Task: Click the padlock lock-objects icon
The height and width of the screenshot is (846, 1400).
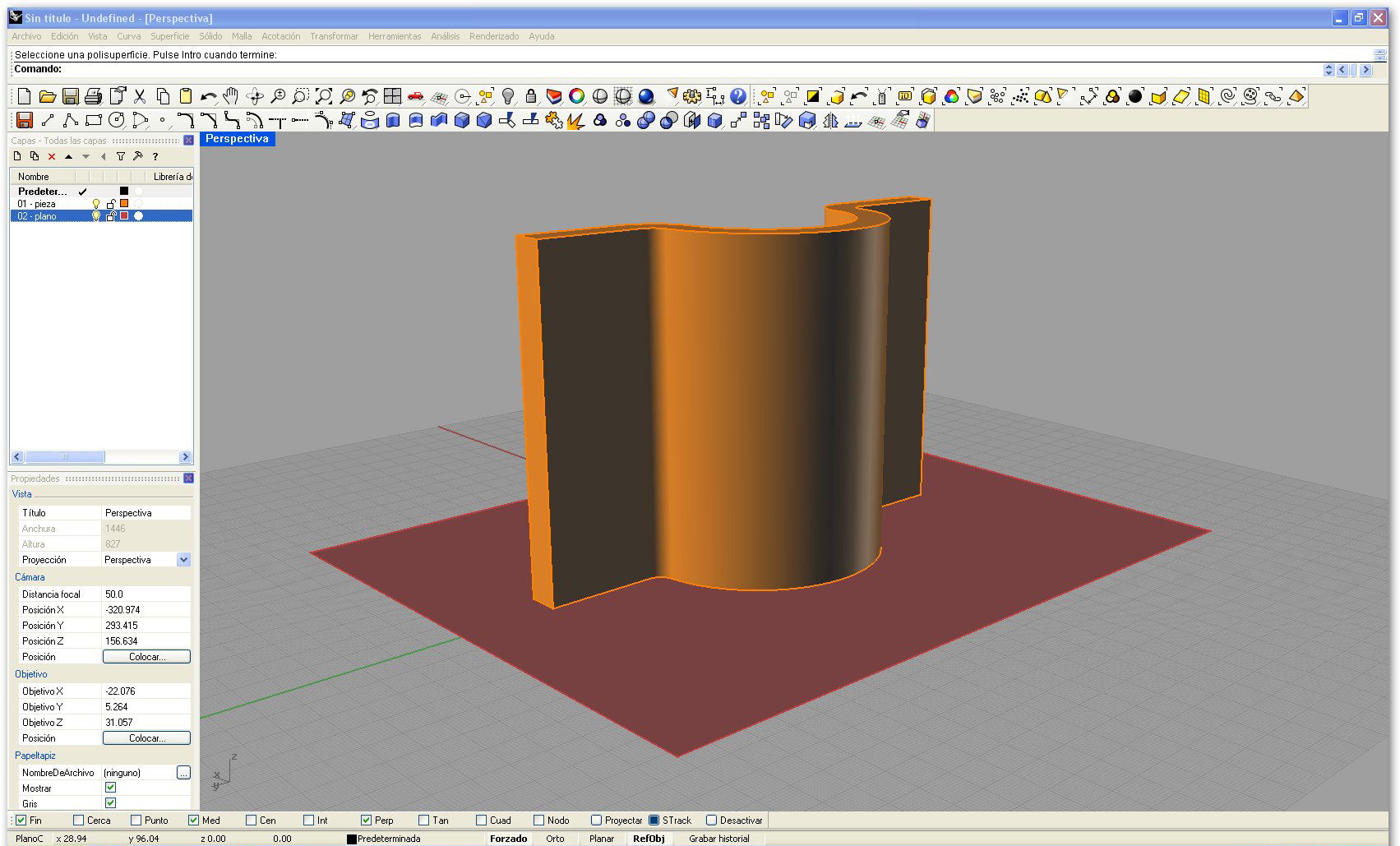Action: coord(531,96)
